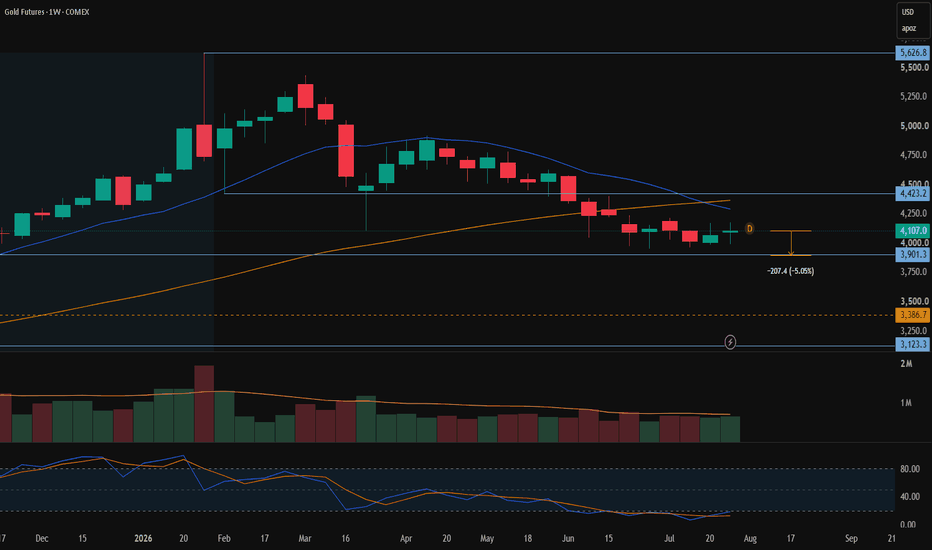Click the 5,500.0 price axis value
This screenshot has height=550, width=932.
[914, 68]
